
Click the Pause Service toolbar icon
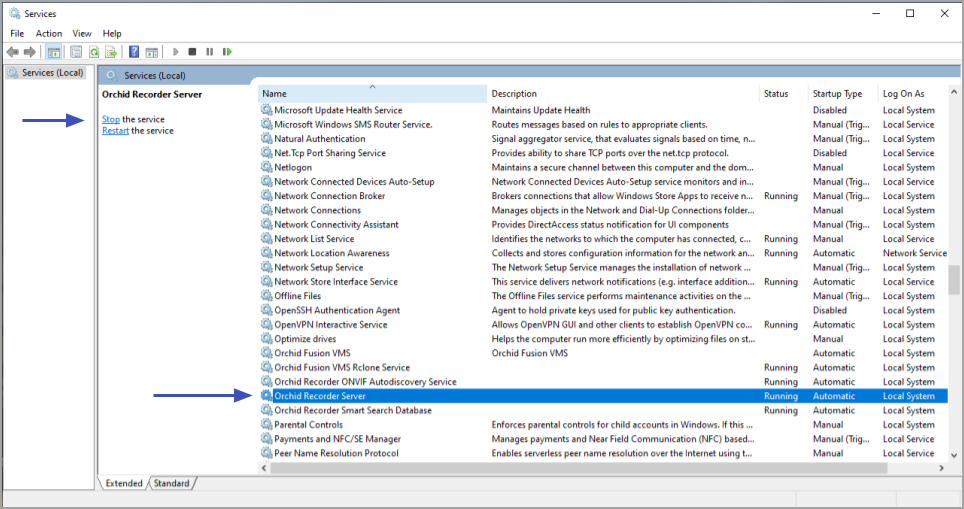[x=210, y=52]
